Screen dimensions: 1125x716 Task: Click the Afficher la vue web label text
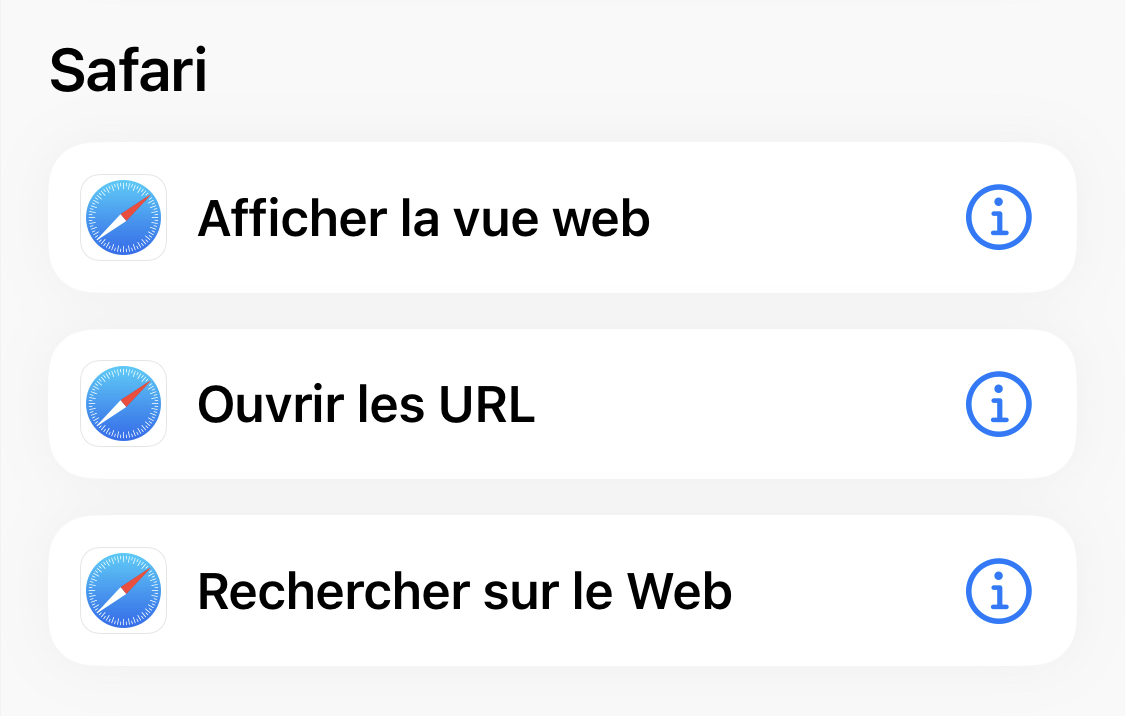[424, 218]
